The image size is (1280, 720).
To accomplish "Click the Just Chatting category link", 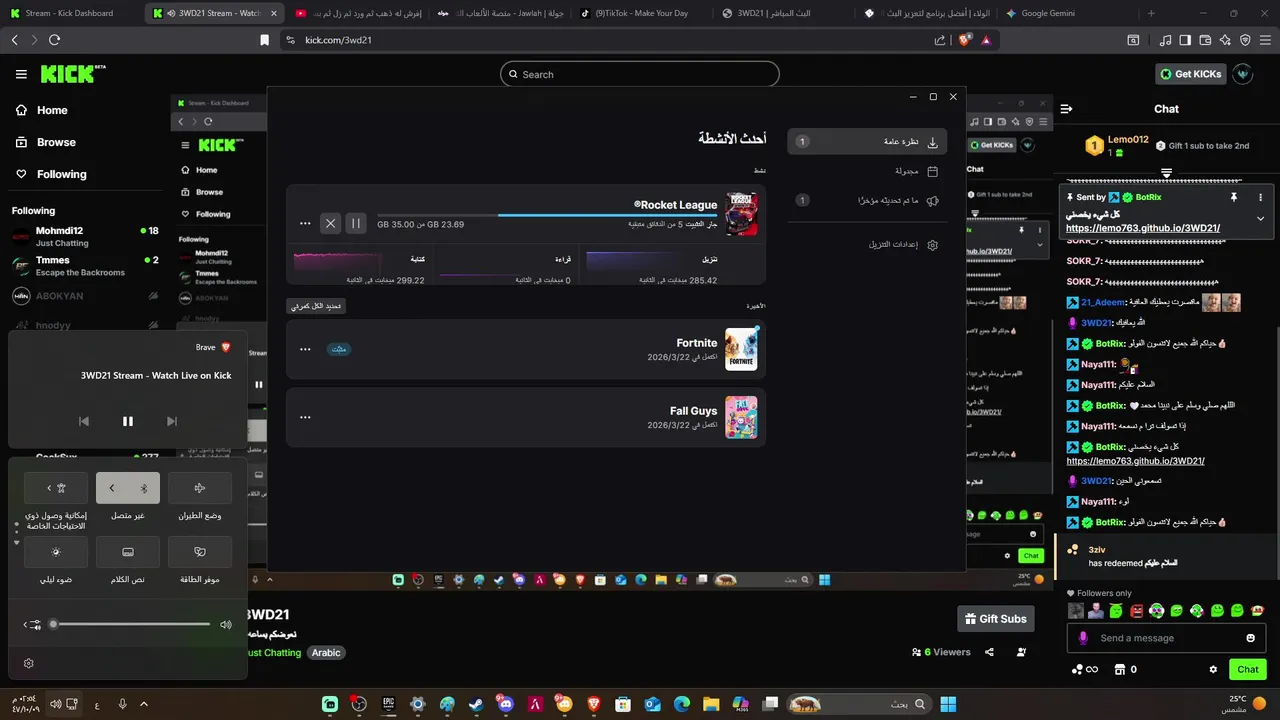I will 274,653.
